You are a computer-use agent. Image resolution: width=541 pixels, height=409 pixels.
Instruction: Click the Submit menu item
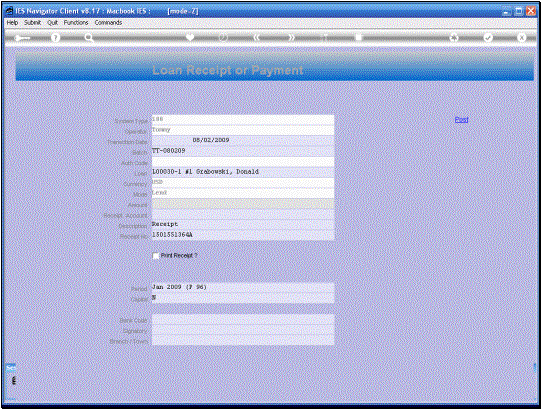[x=32, y=22]
